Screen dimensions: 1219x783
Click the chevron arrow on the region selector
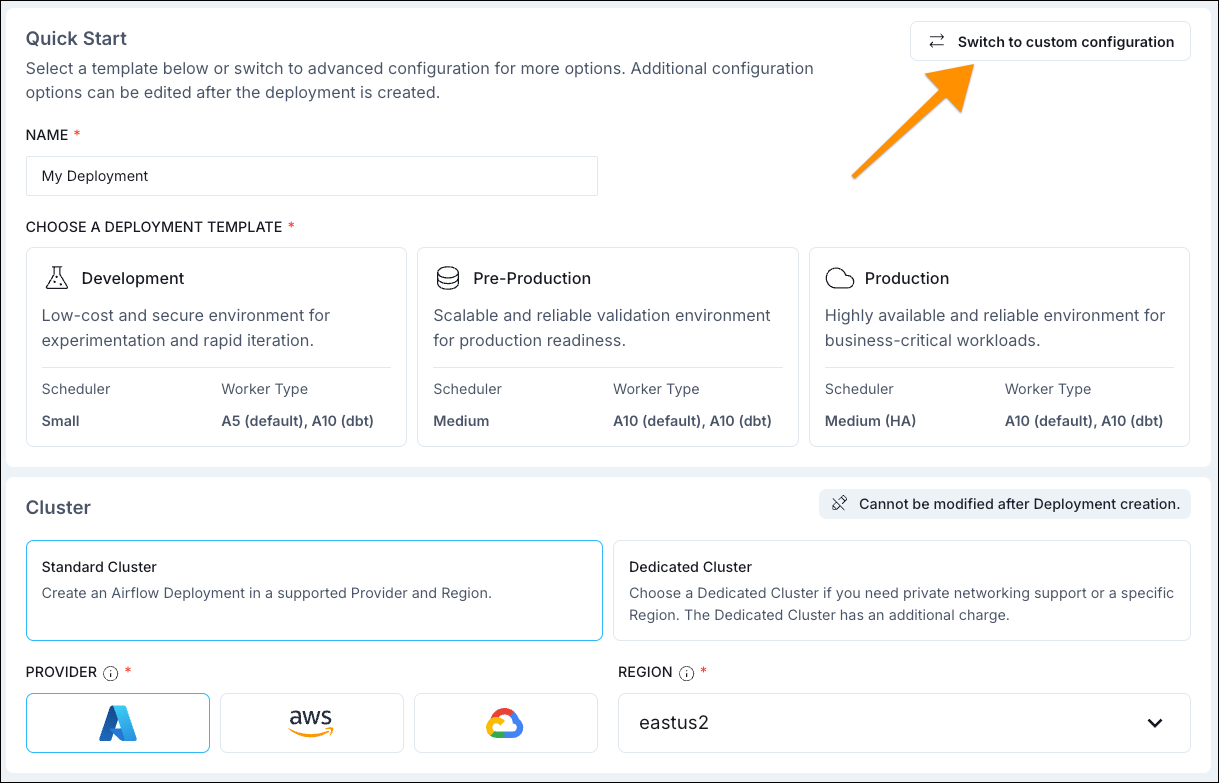[x=1155, y=722]
